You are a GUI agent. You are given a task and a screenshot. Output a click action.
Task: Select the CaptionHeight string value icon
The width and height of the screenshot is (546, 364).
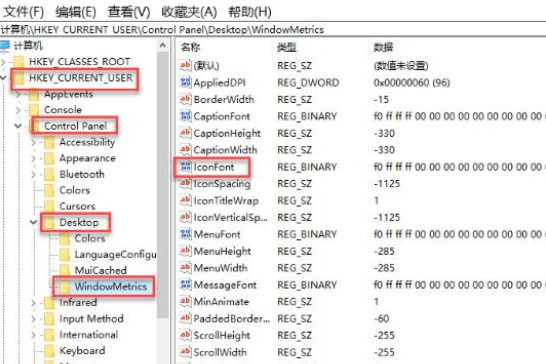[185, 133]
